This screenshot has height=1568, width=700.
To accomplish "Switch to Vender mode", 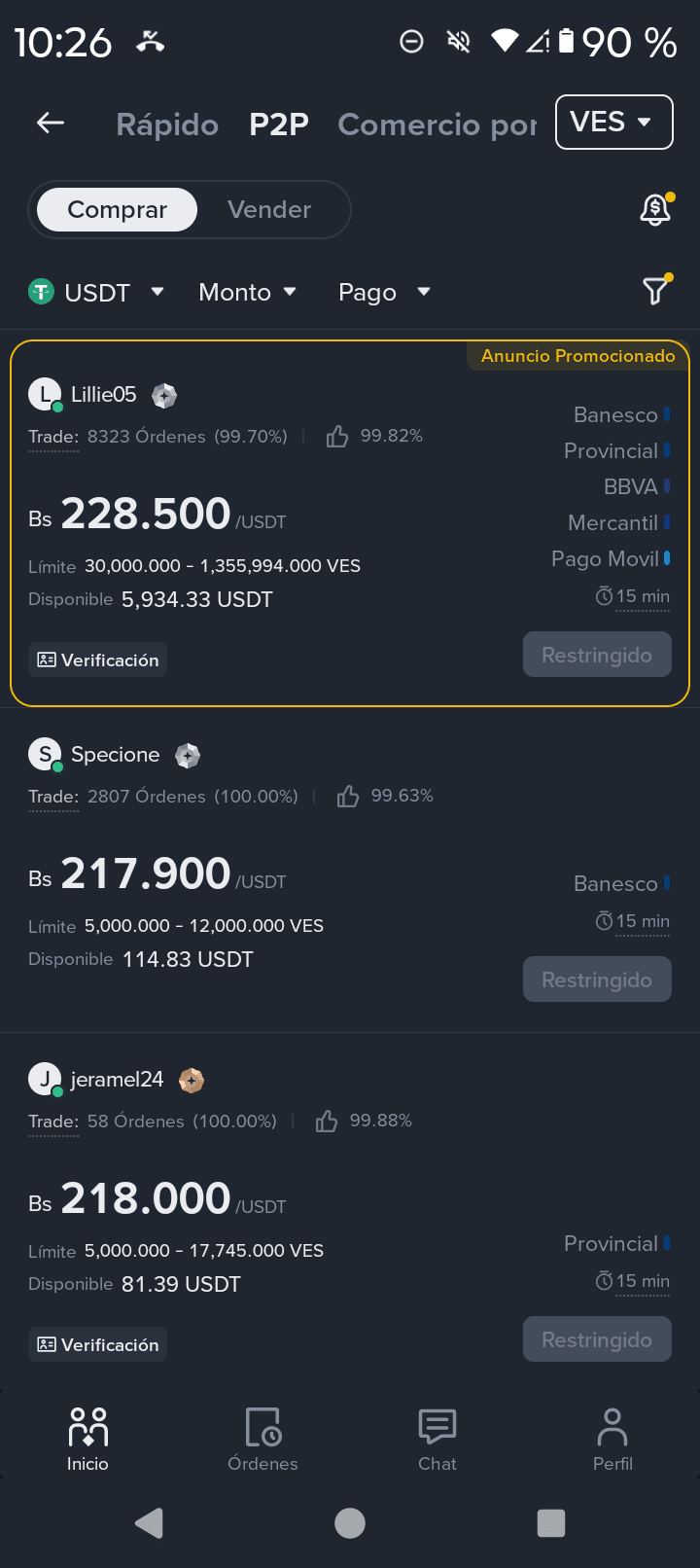I will click(x=269, y=209).
